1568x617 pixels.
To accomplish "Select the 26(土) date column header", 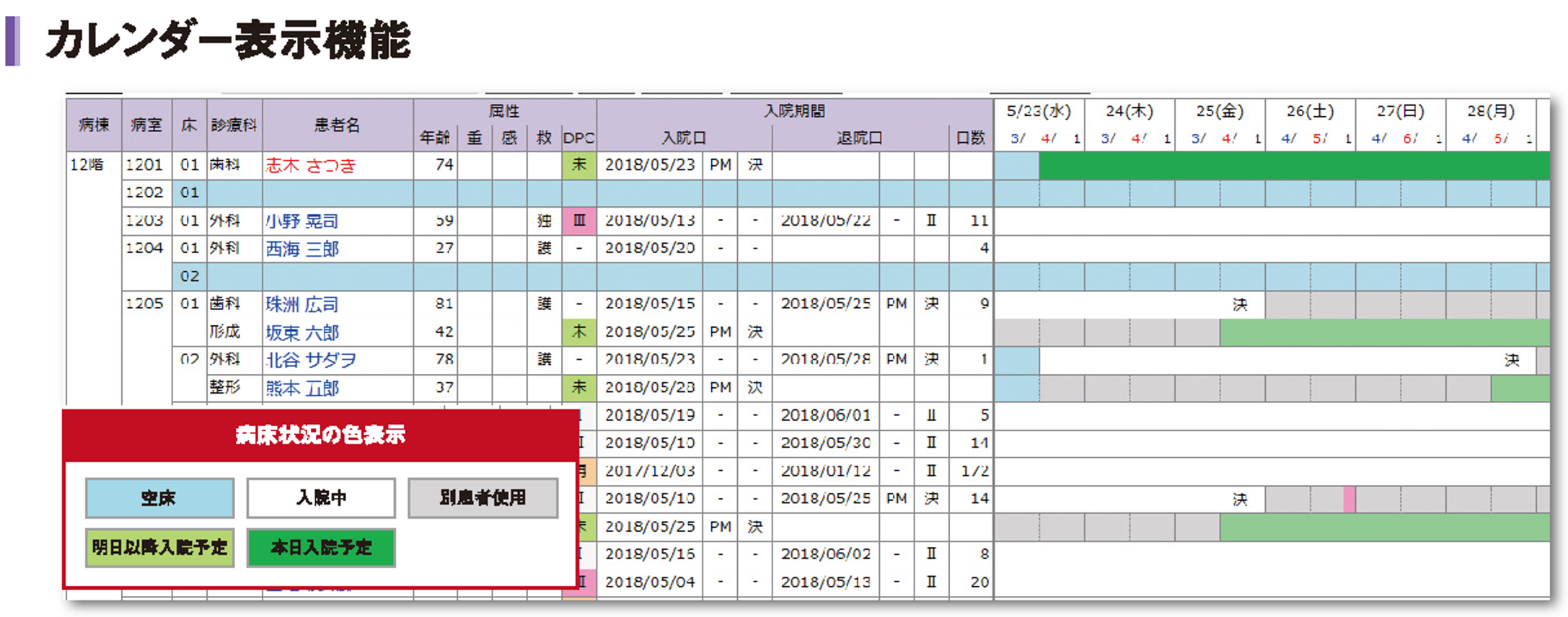I will coord(1310,112).
